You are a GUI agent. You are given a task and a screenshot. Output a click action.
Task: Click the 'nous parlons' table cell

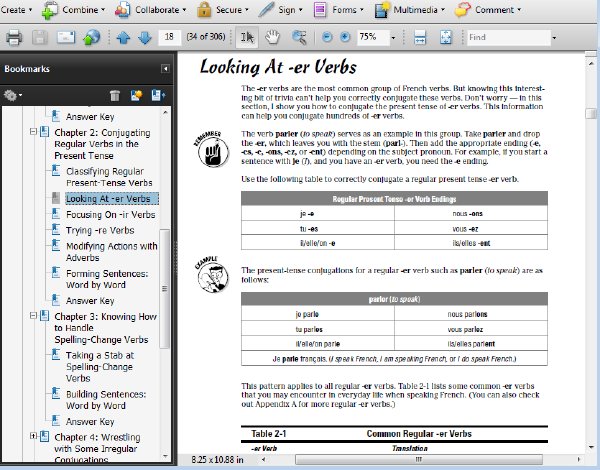pos(471,314)
